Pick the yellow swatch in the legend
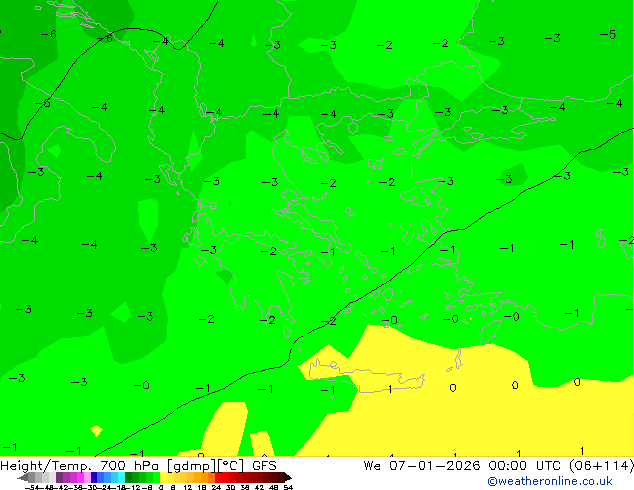634x490 pixels. (164, 477)
